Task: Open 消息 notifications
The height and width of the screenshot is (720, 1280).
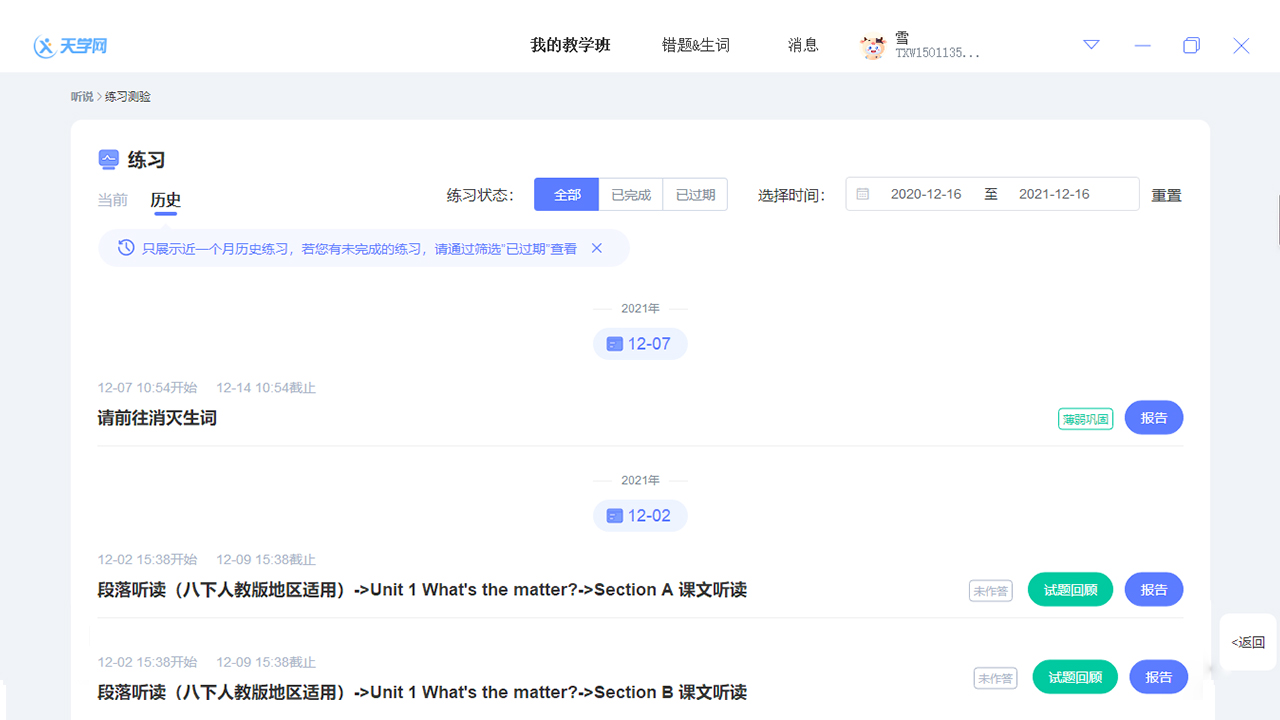Action: (803, 45)
